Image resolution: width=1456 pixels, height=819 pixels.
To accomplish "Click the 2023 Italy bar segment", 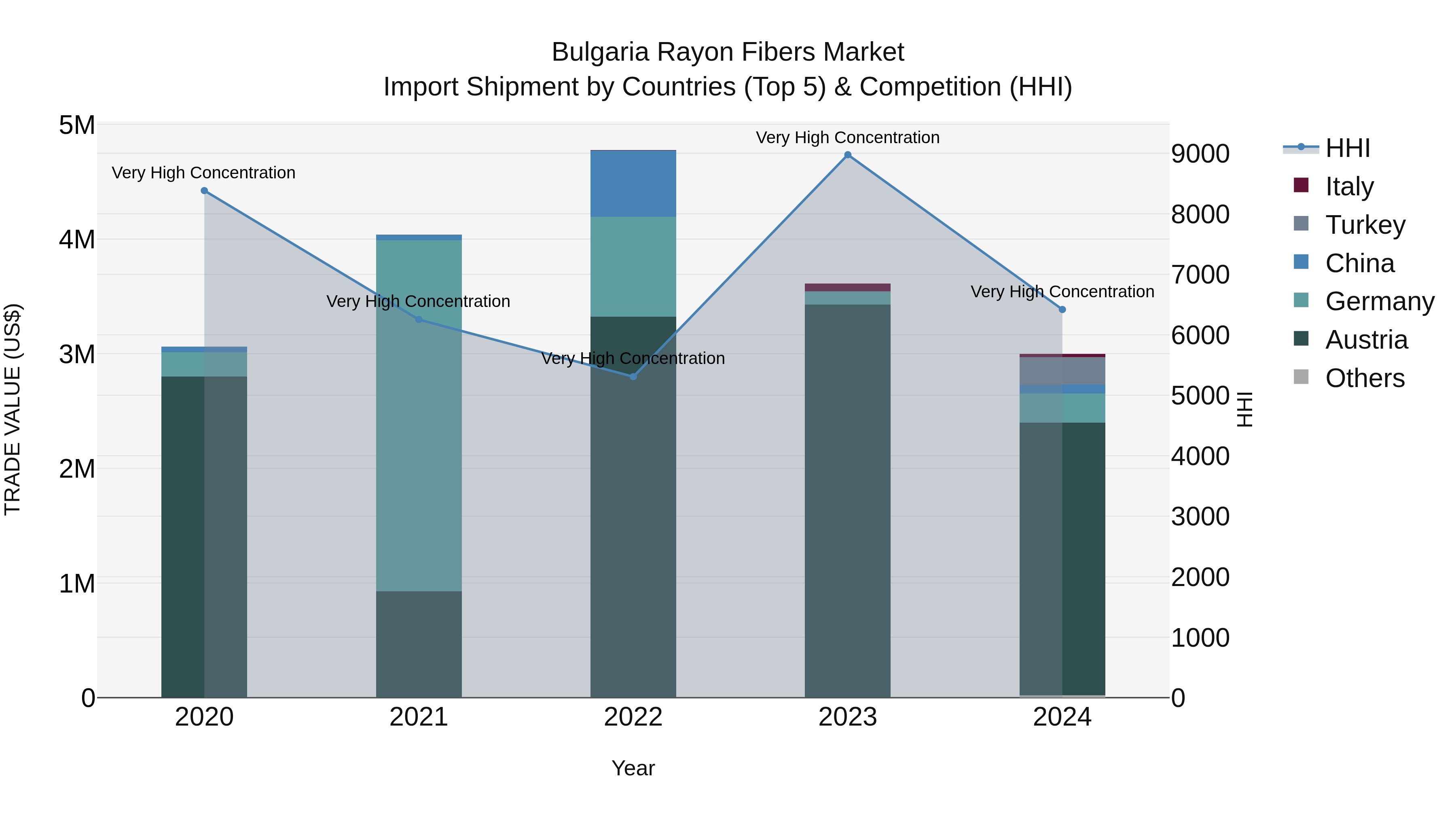I will coord(848,287).
